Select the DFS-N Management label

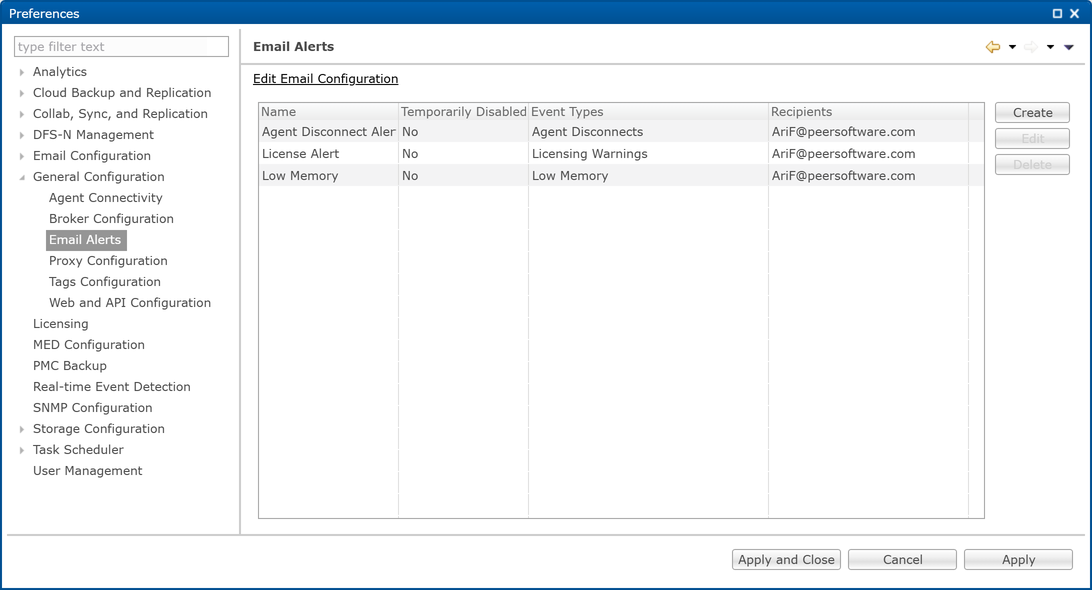point(93,134)
